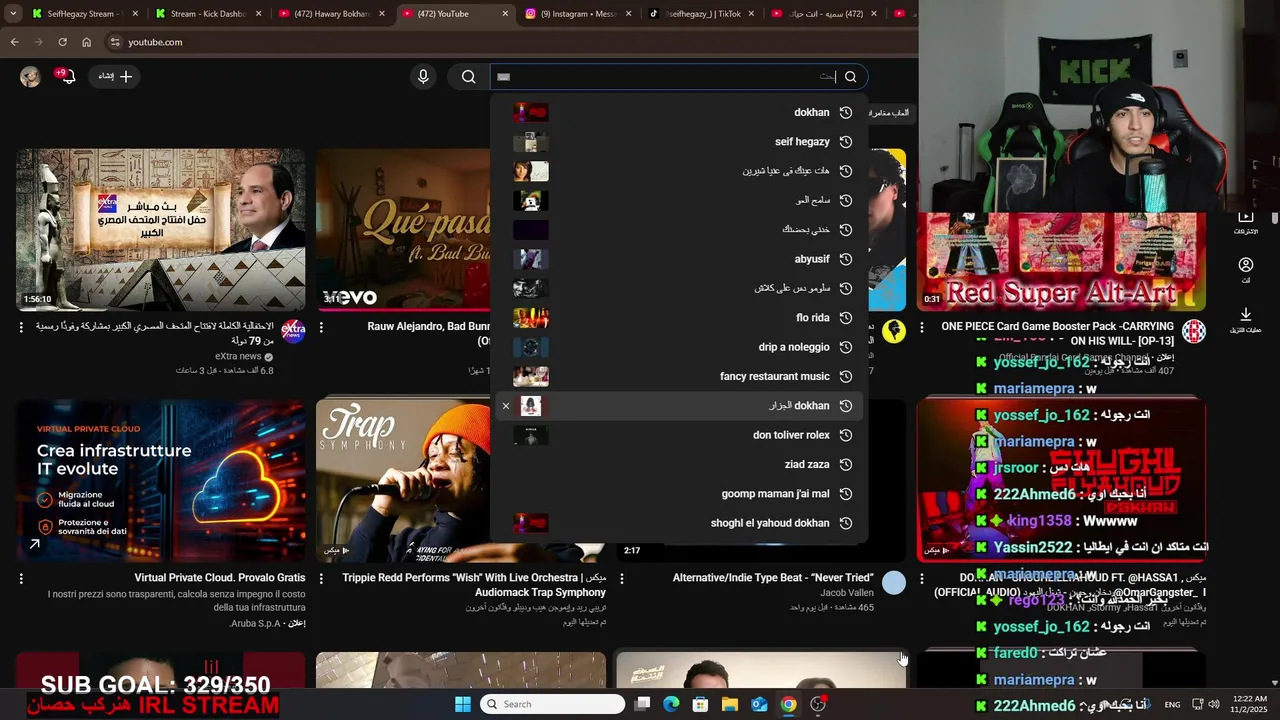Open 'Alternative/Indie Type Beat' video title
Screen dimensions: 1280x720
click(773, 578)
